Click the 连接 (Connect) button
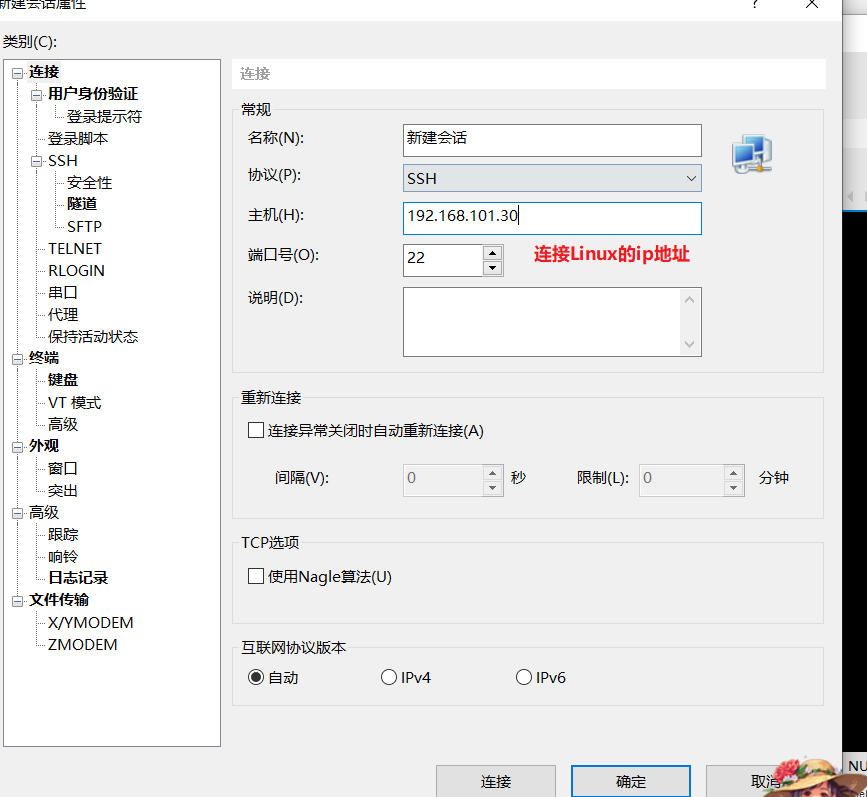The height and width of the screenshot is (797, 867). (x=496, y=781)
